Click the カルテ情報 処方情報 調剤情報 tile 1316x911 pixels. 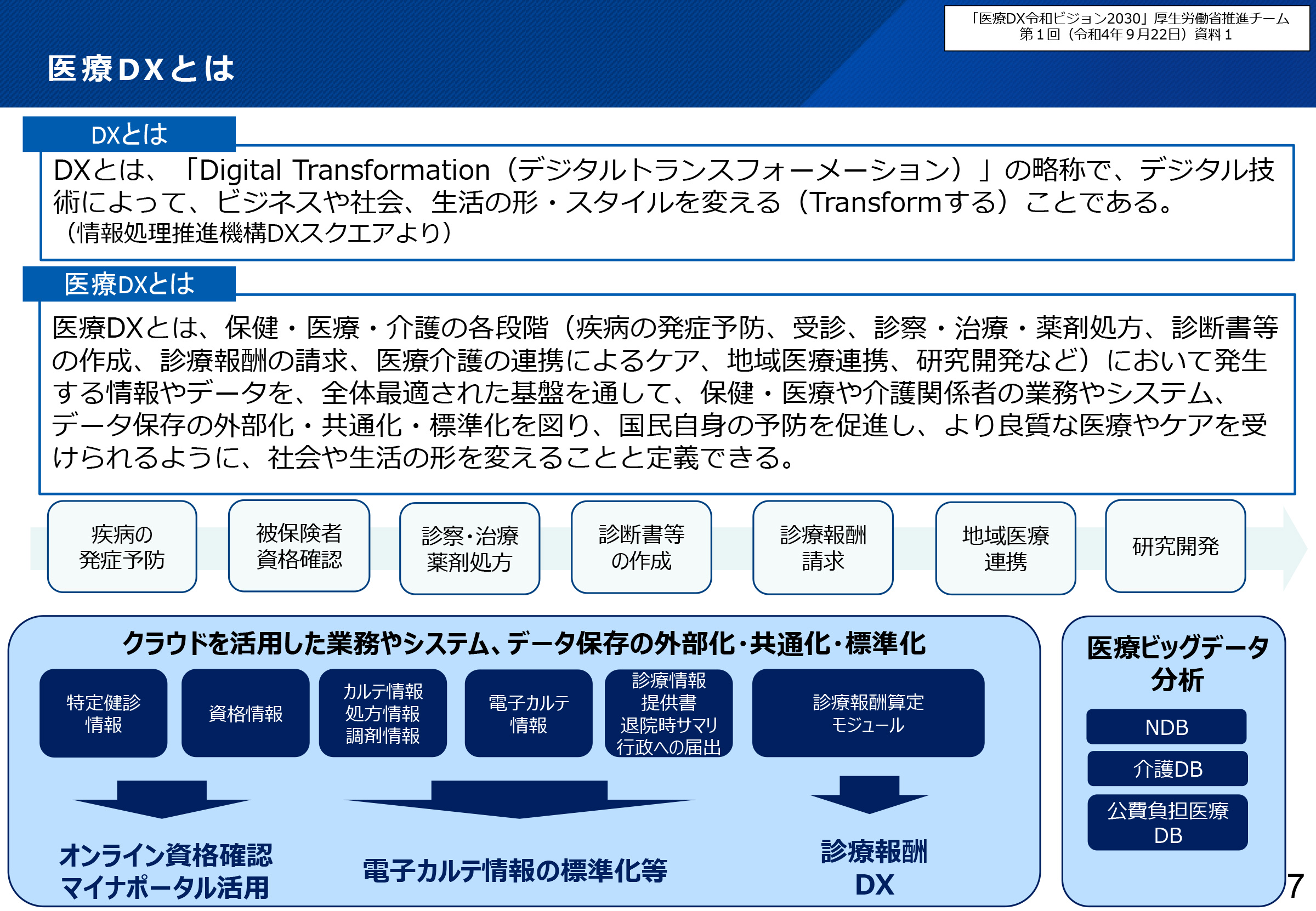(x=383, y=713)
